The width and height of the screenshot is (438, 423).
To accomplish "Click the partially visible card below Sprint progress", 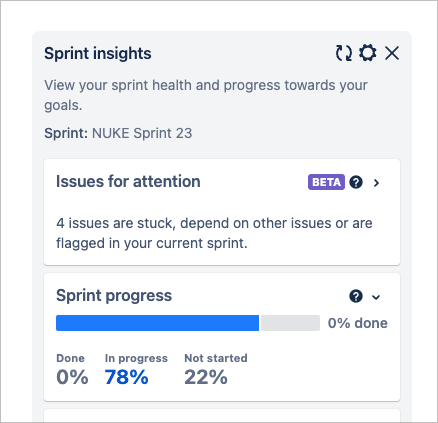I will tap(222, 416).
